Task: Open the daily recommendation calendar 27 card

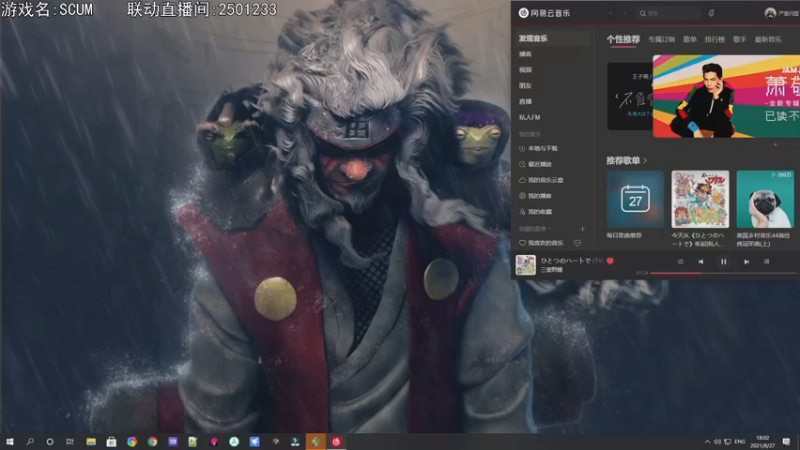Action: (x=635, y=199)
